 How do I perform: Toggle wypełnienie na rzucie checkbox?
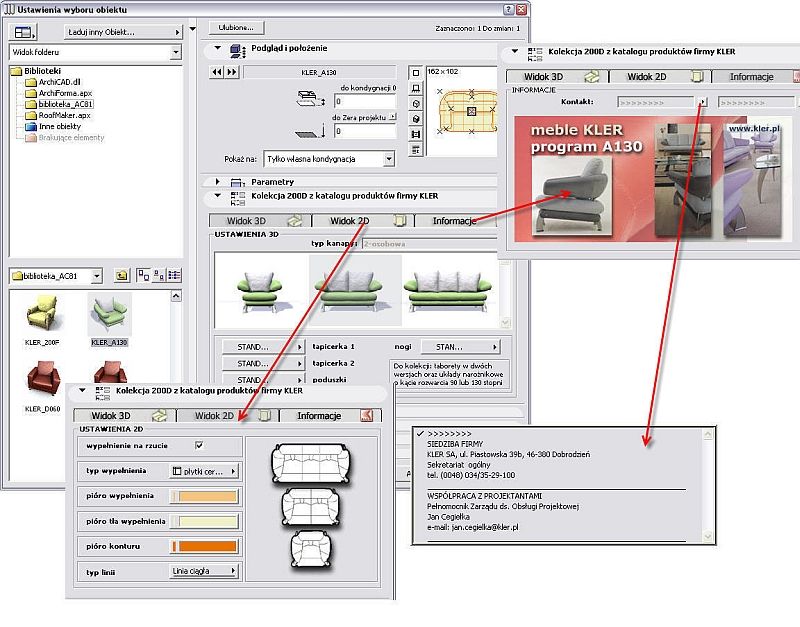click(199, 445)
